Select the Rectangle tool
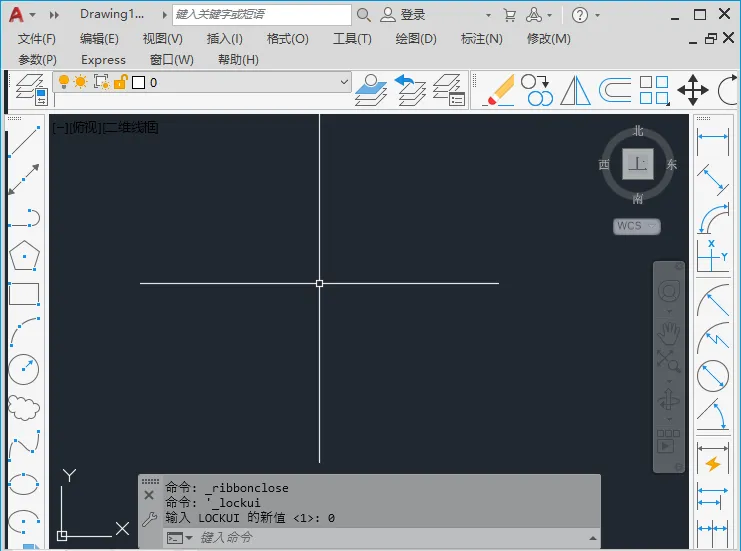Image resolution: width=741 pixels, height=551 pixels. coord(24,294)
